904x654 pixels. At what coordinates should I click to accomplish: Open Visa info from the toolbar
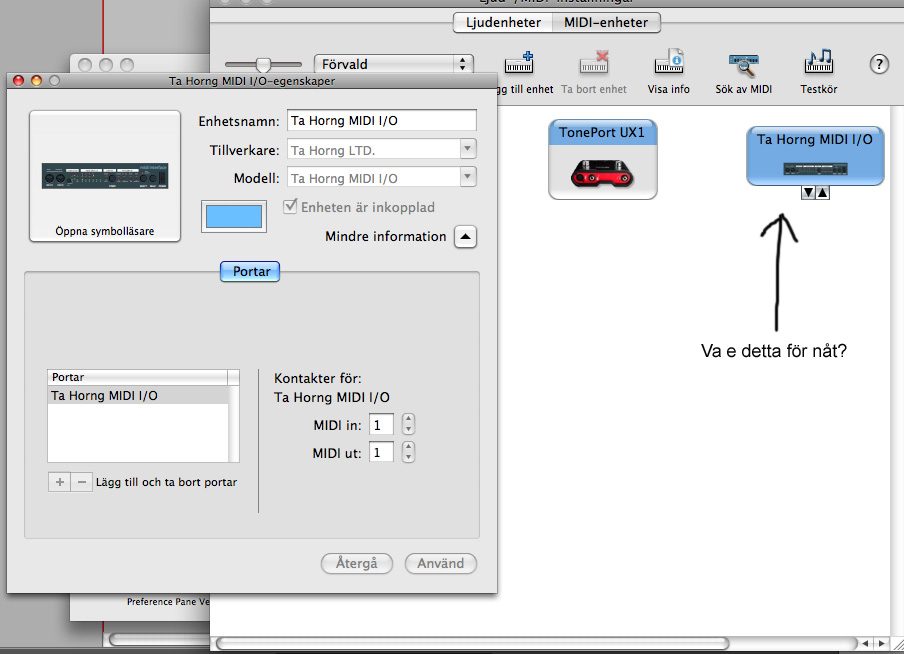pos(669,62)
